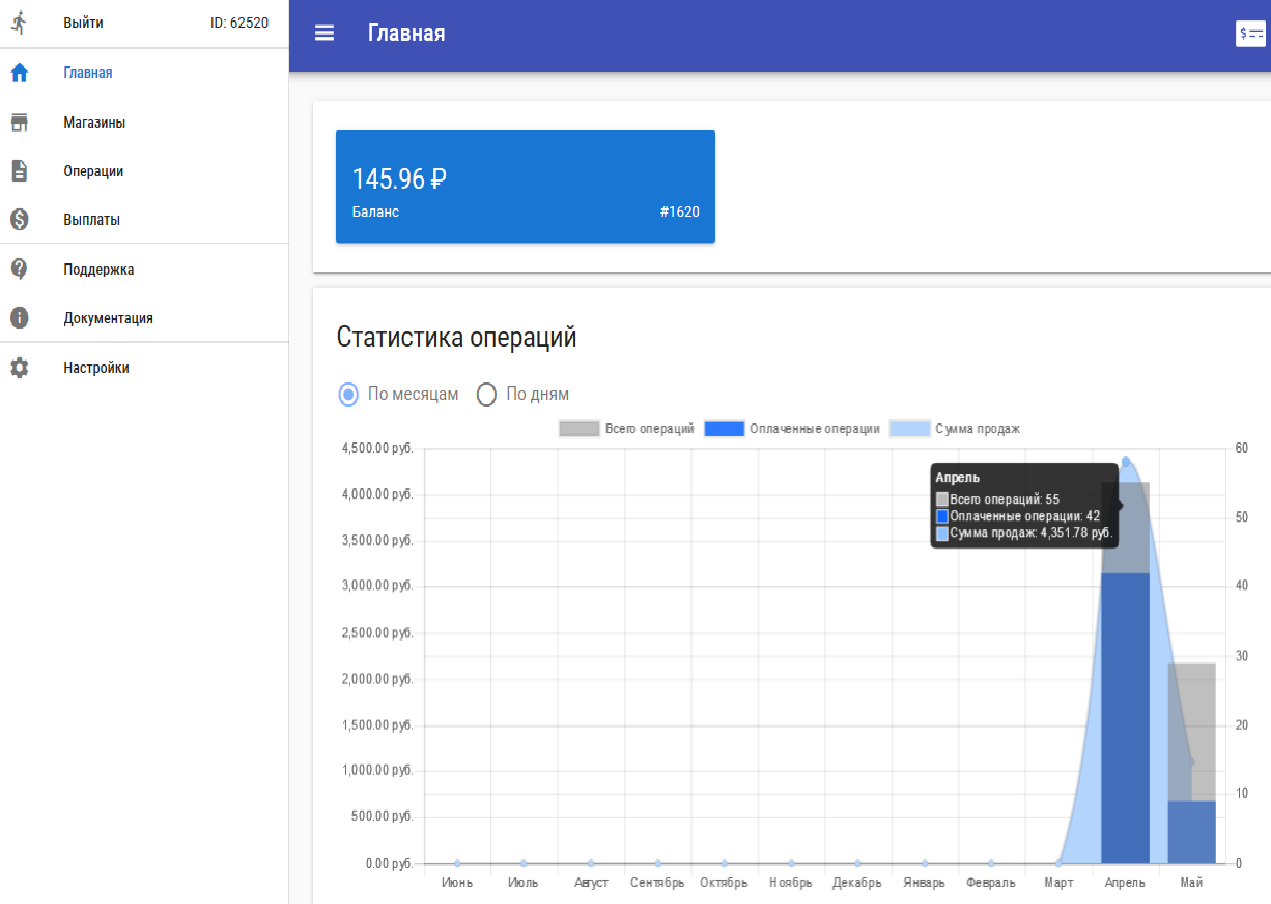This screenshot has height=904, width=1271.
Task: Click the account number #1620
Action: 680,212
